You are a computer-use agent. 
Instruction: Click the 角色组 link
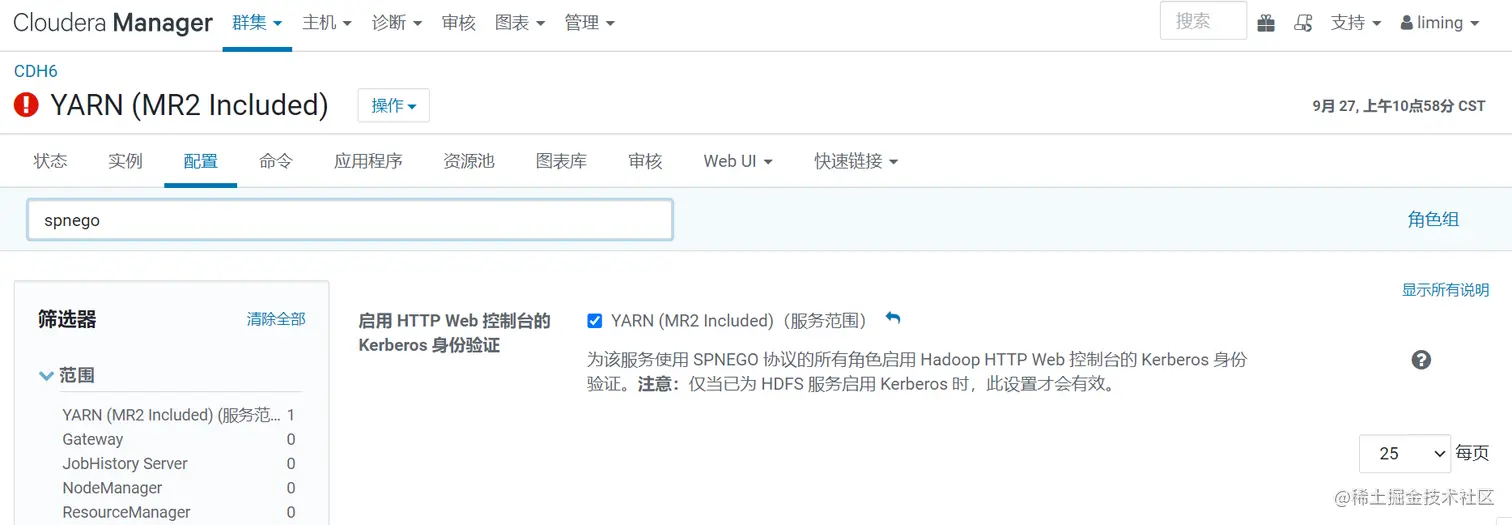pyautogui.click(x=1433, y=220)
